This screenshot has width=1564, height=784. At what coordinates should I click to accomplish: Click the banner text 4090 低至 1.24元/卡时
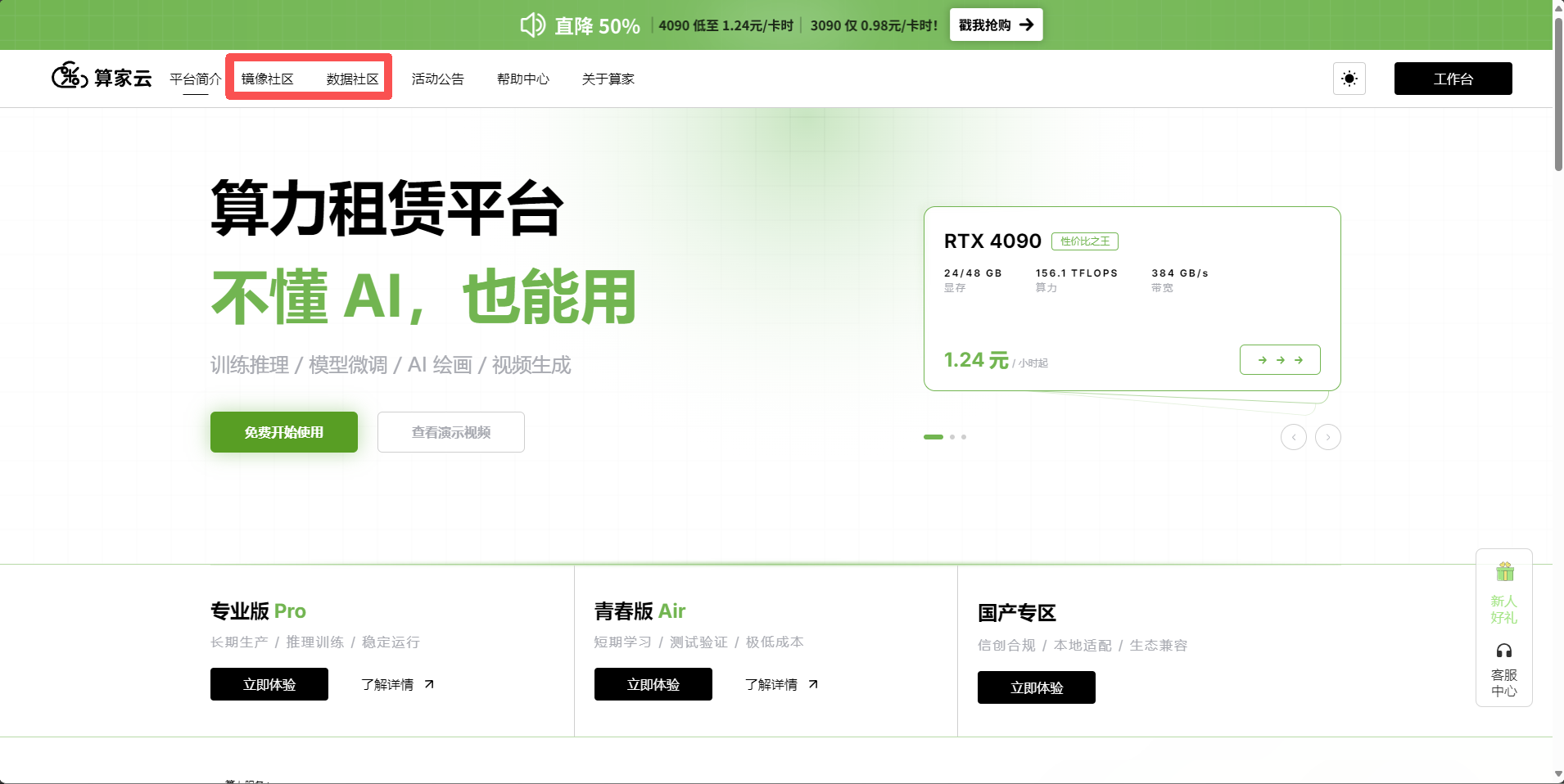(726, 25)
